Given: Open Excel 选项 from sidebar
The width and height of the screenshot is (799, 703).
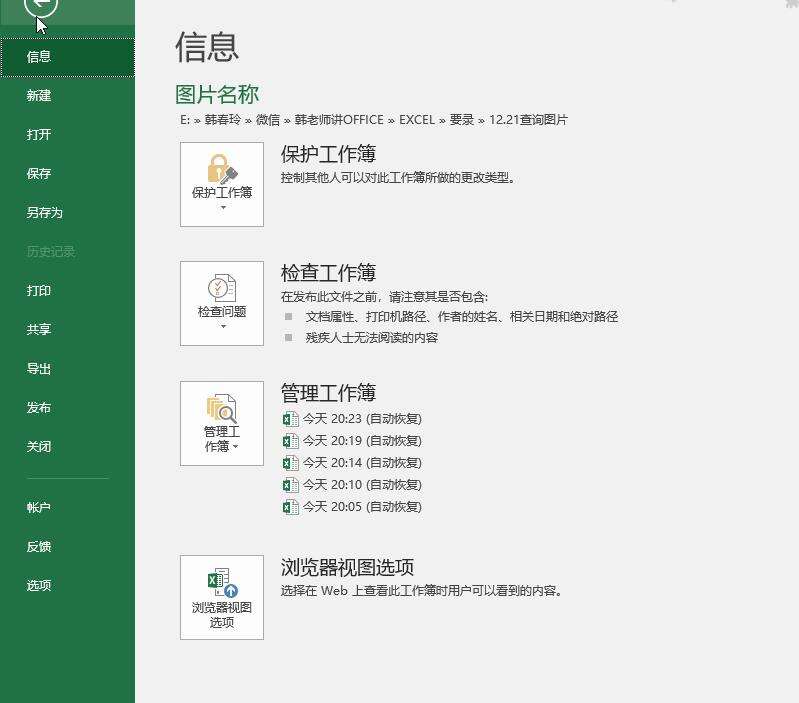Looking at the screenshot, I should pos(39,585).
